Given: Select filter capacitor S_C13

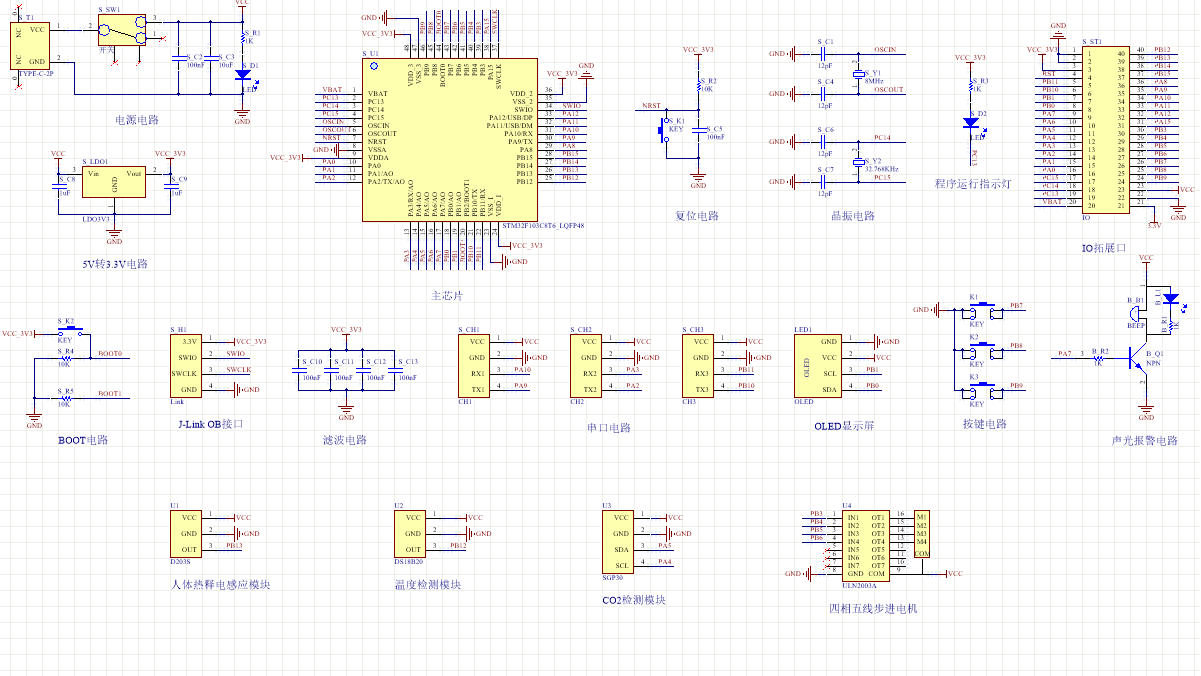Looking at the screenshot, I should (x=395, y=369).
